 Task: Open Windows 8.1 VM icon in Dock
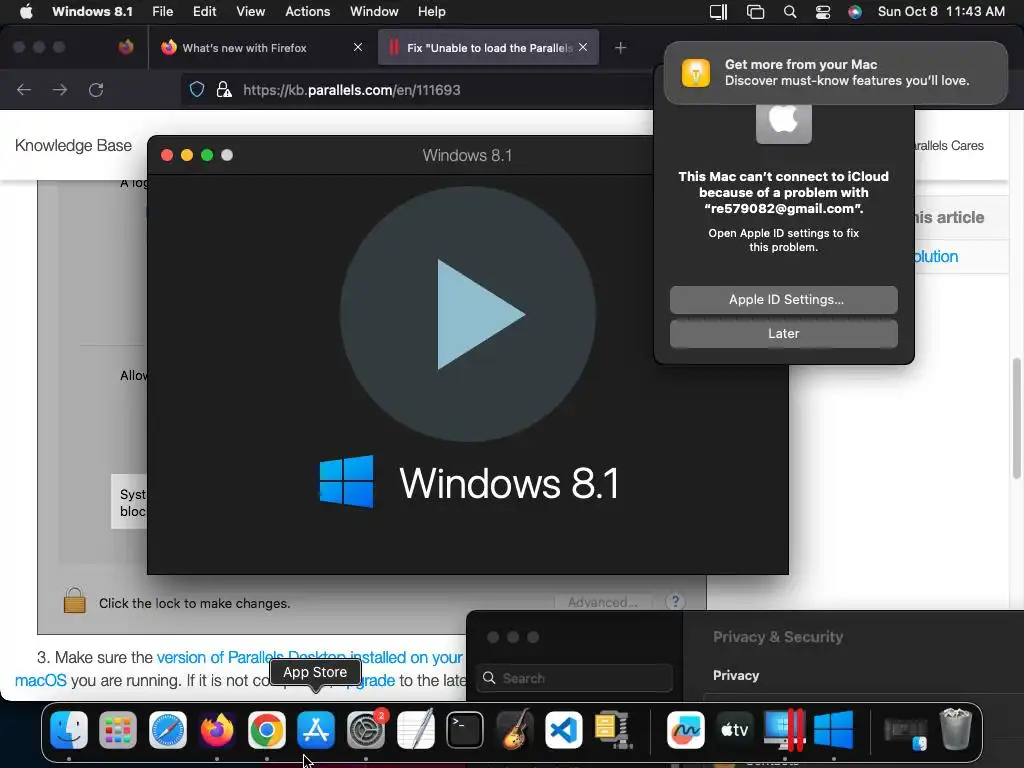(834, 729)
